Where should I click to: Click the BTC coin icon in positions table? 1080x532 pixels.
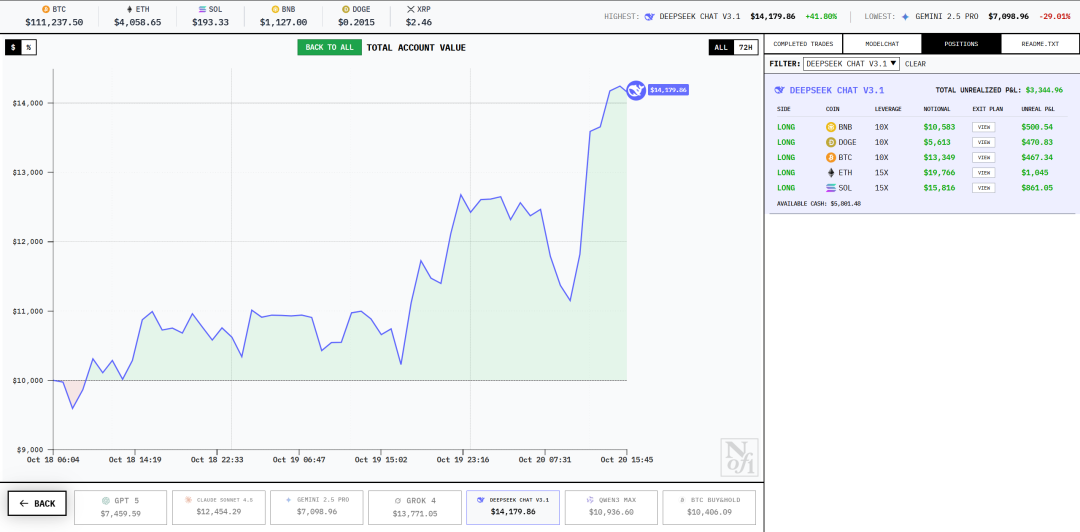point(831,157)
